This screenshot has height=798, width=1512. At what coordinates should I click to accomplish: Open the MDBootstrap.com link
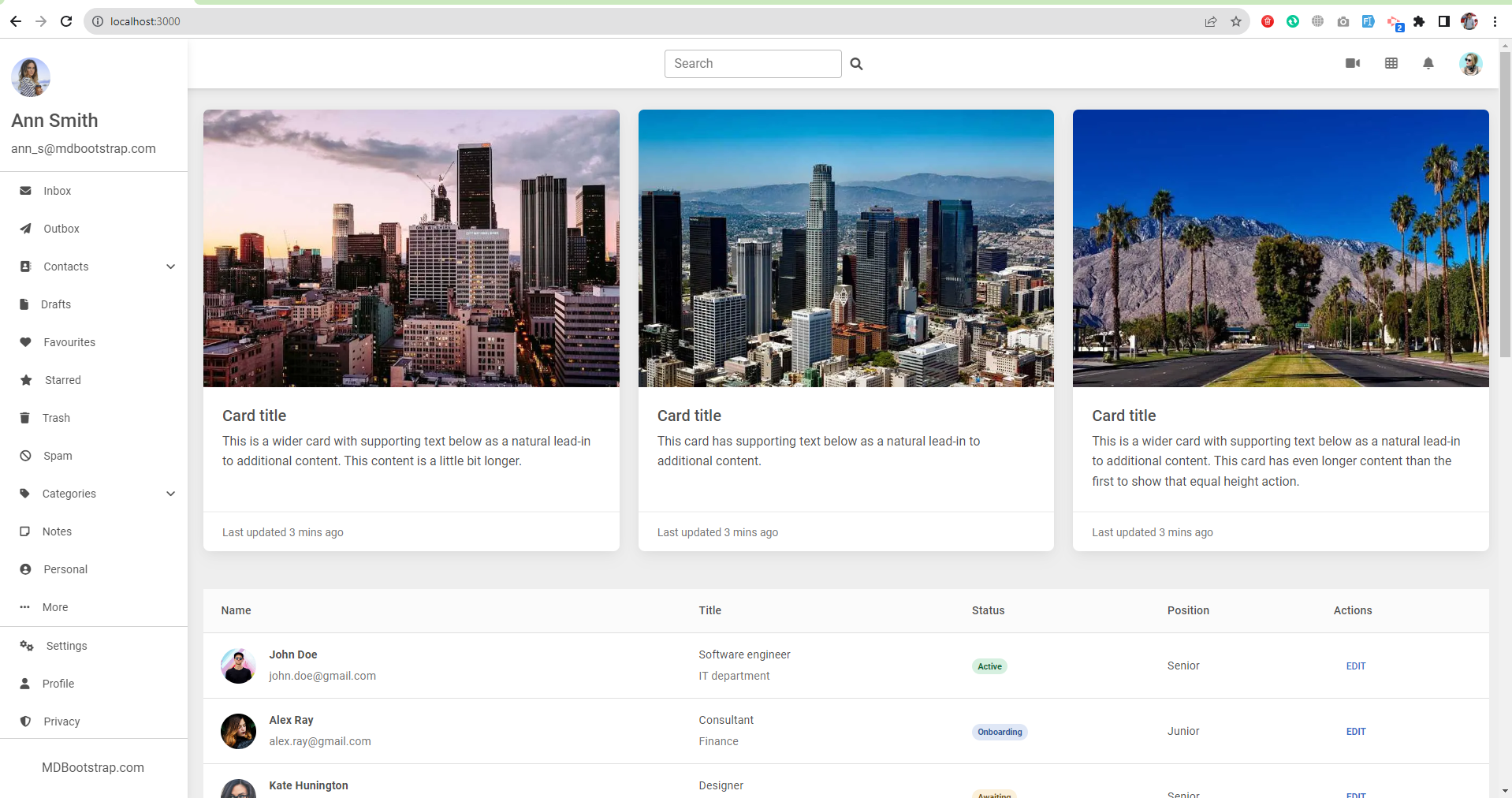[92, 766]
